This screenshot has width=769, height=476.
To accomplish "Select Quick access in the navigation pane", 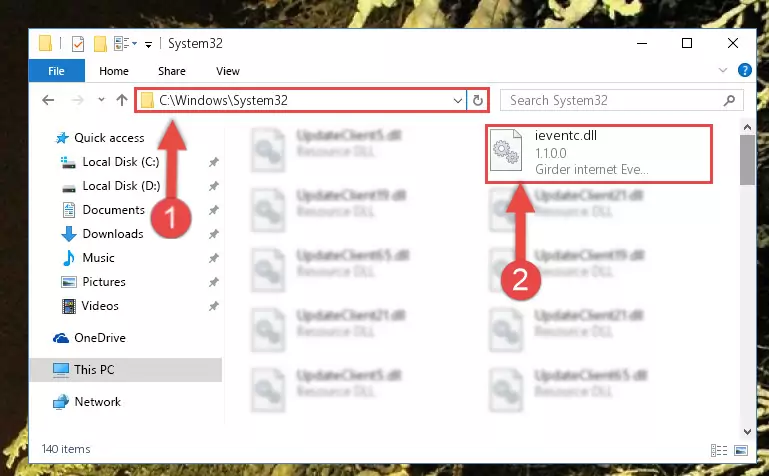I will [109, 138].
